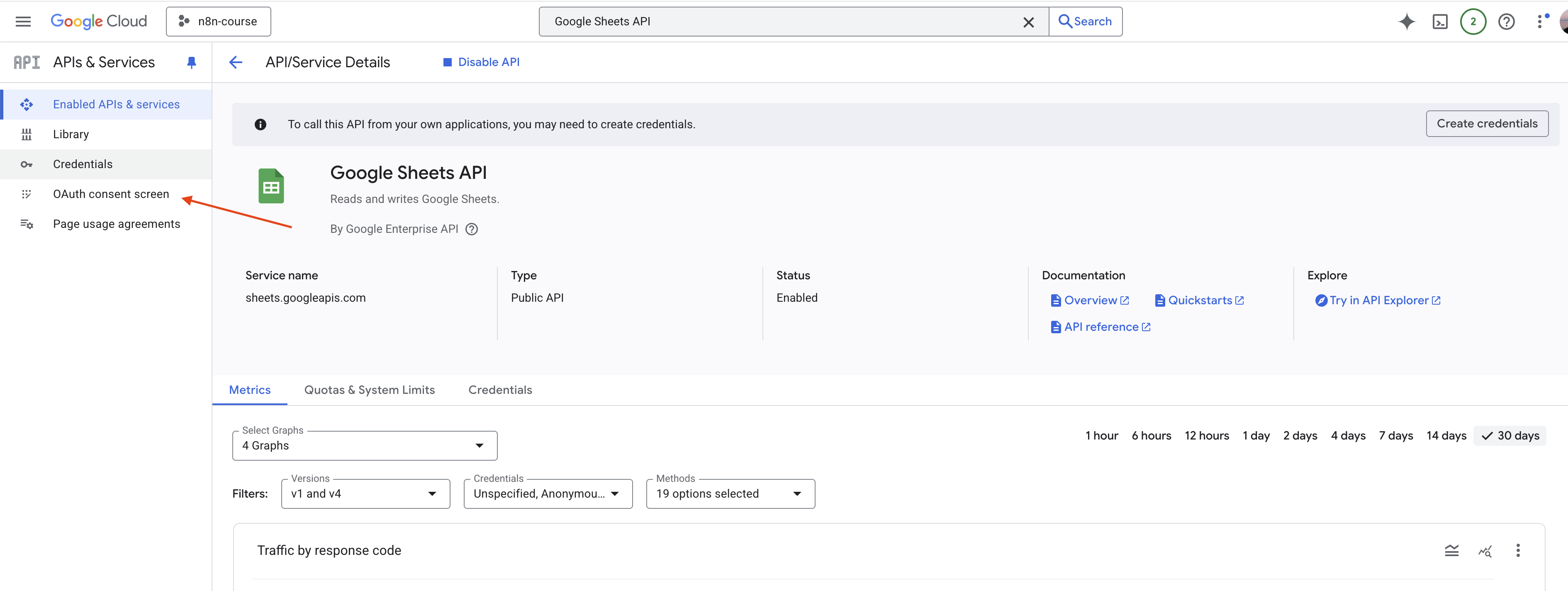Select the 4 days time range
1568x591 pixels.
tap(1348, 436)
